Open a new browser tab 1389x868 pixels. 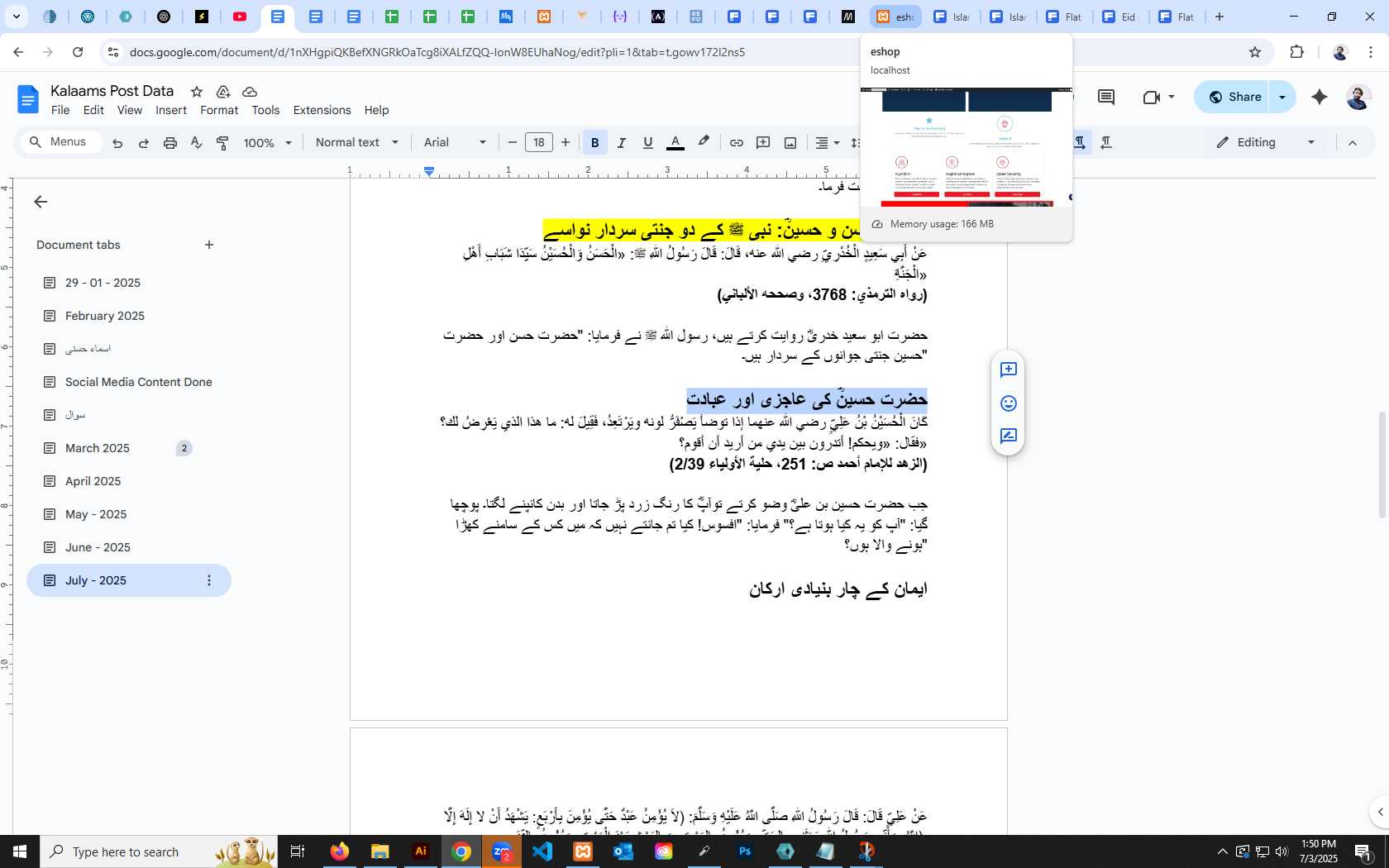coord(1219,17)
